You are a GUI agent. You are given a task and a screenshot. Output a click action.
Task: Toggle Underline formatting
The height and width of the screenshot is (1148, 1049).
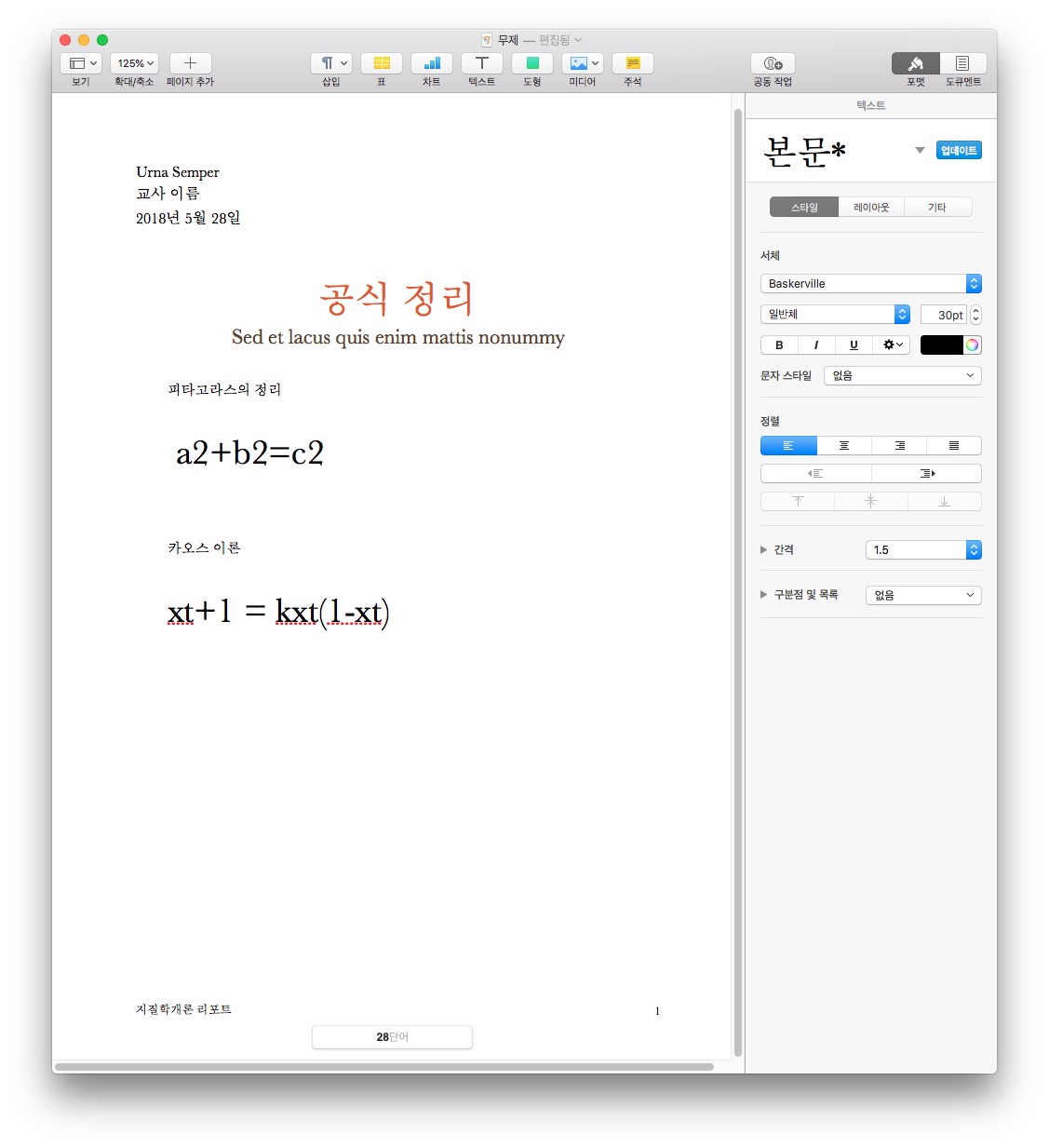click(x=854, y=344)
